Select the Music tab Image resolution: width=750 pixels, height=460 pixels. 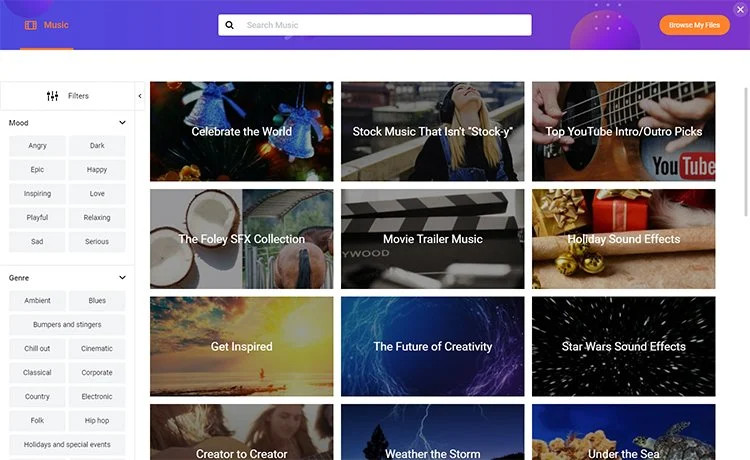[x=47, y=25]
